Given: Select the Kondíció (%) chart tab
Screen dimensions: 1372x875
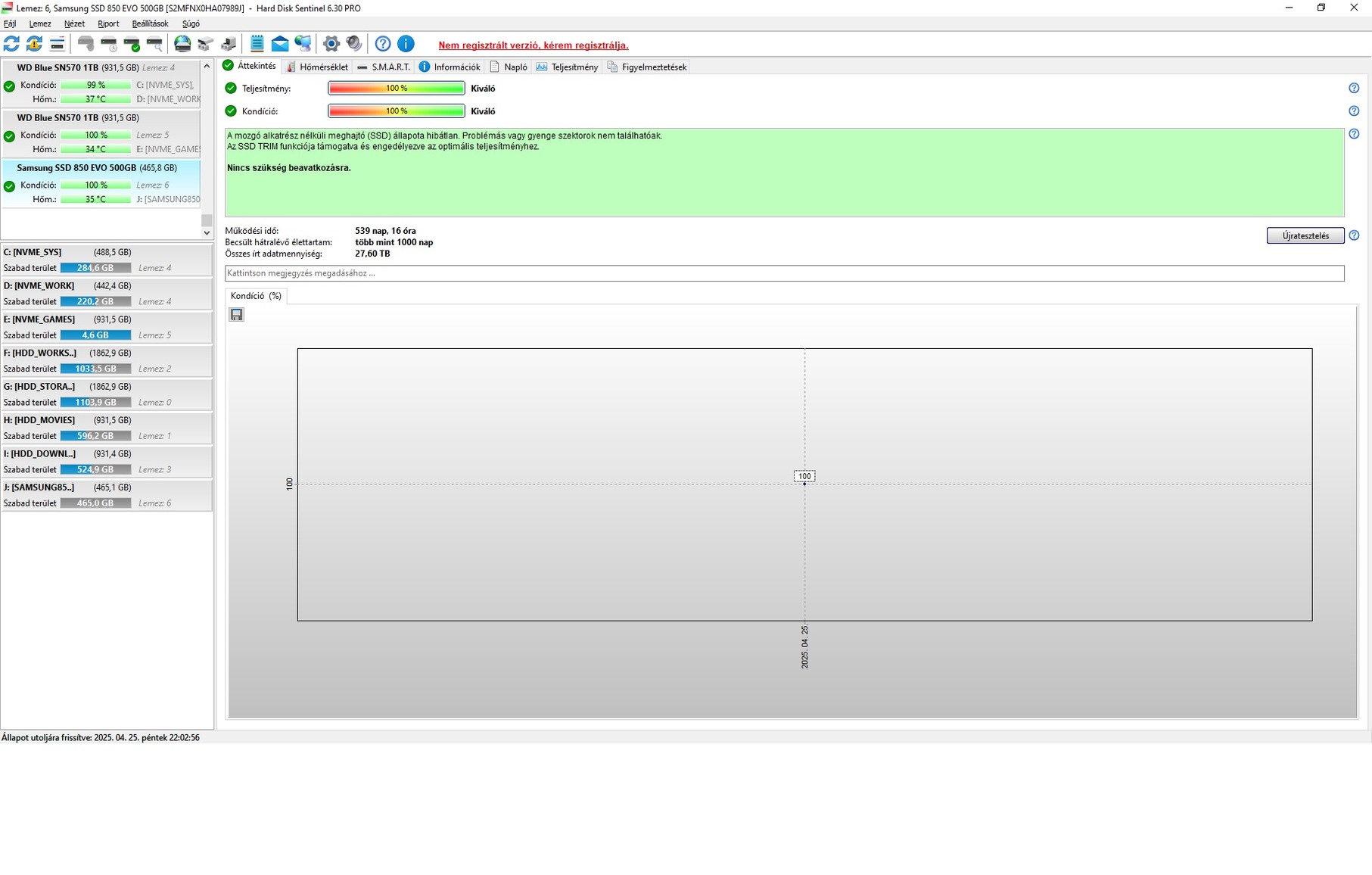Looking at the screenshot, I should 256,296.
